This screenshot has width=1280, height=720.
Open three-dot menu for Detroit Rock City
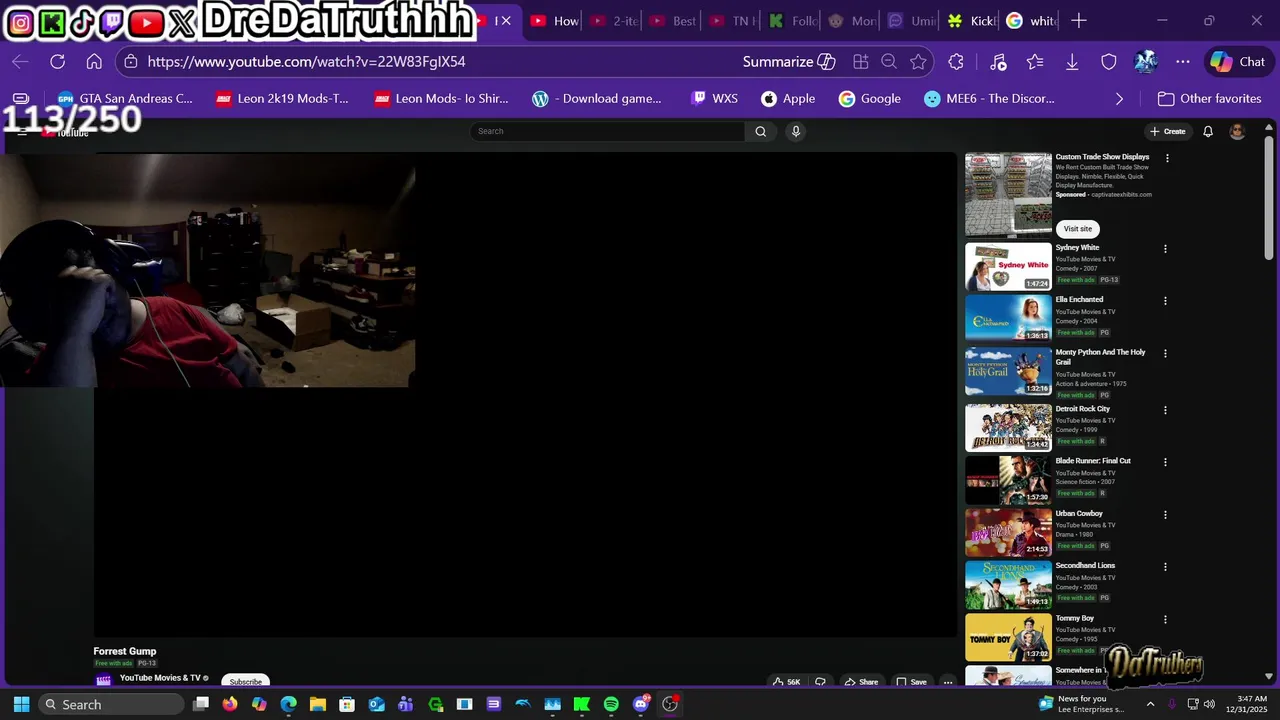tap(1165, 410)
